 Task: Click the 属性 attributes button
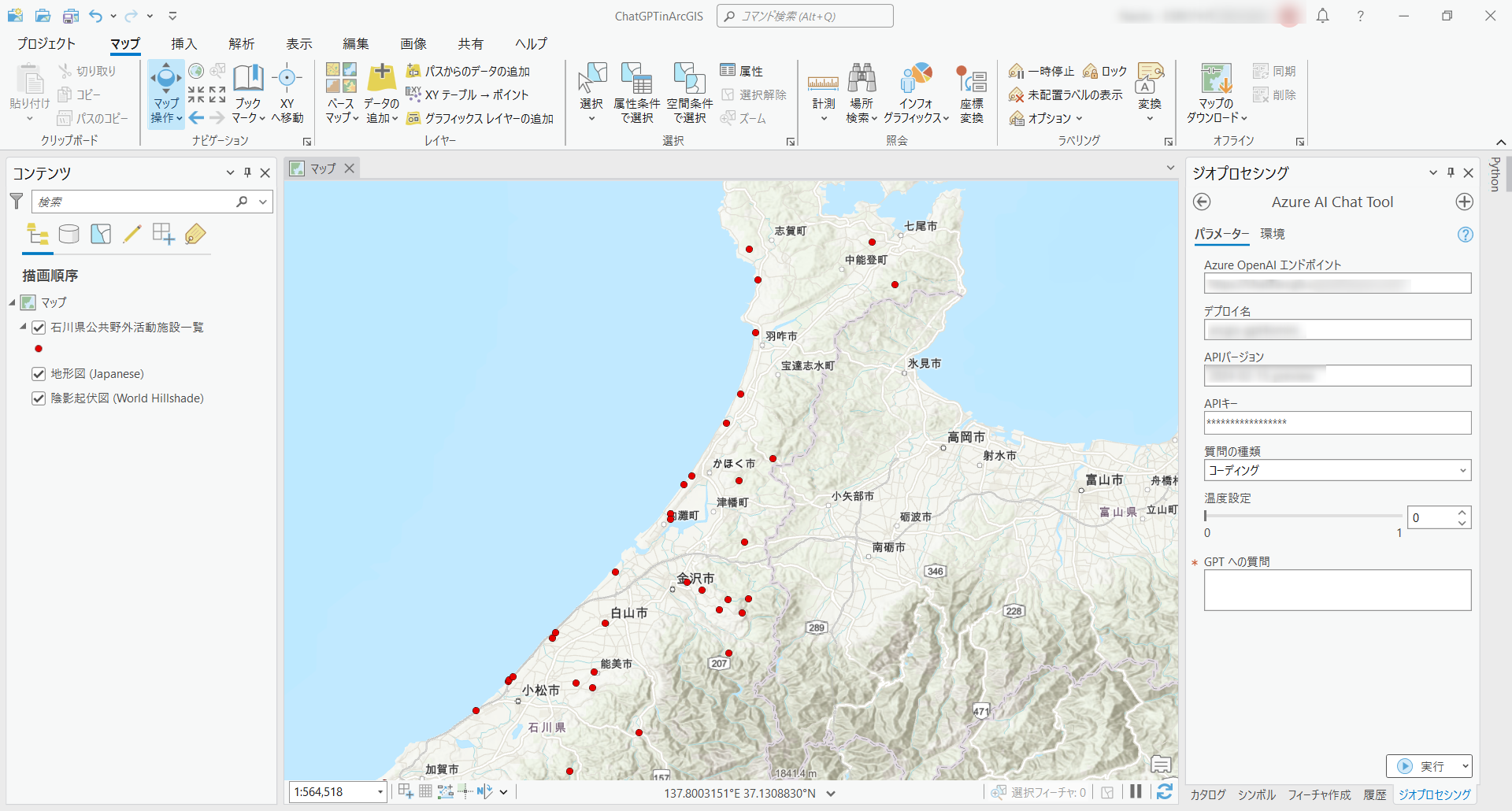[742, 71]
